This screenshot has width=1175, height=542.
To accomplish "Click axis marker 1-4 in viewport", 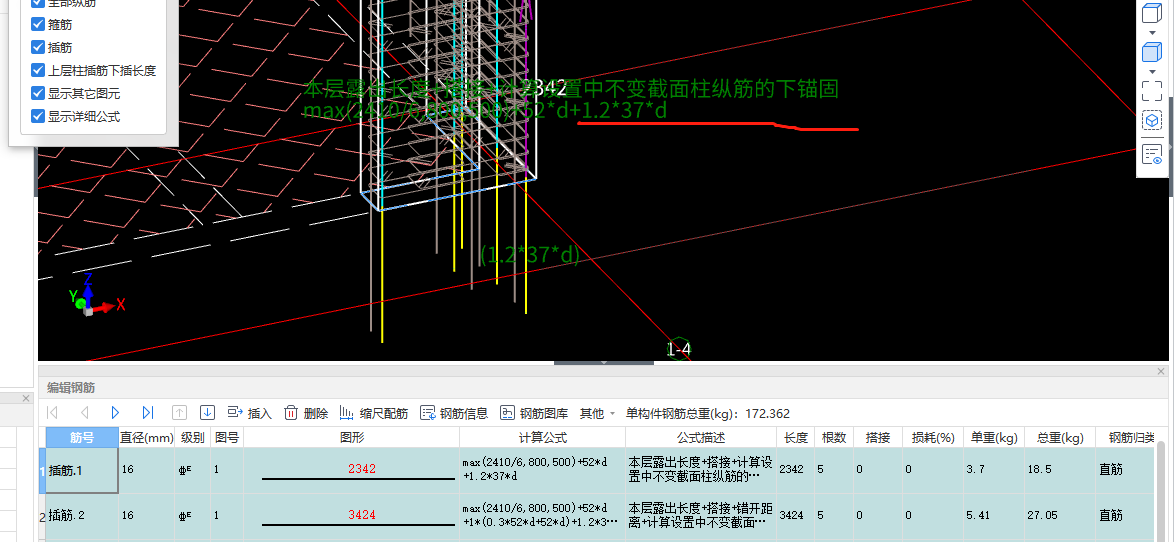I will pyautogui.click(x=678, y=349).
